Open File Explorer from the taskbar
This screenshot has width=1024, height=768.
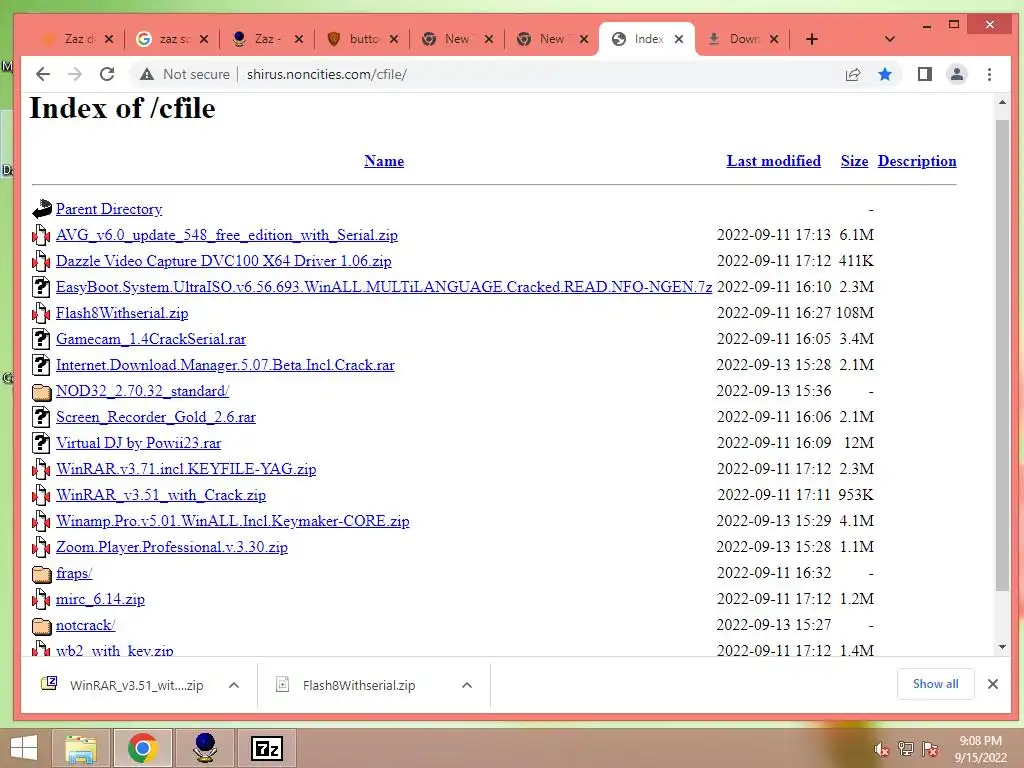coord(80,748)
